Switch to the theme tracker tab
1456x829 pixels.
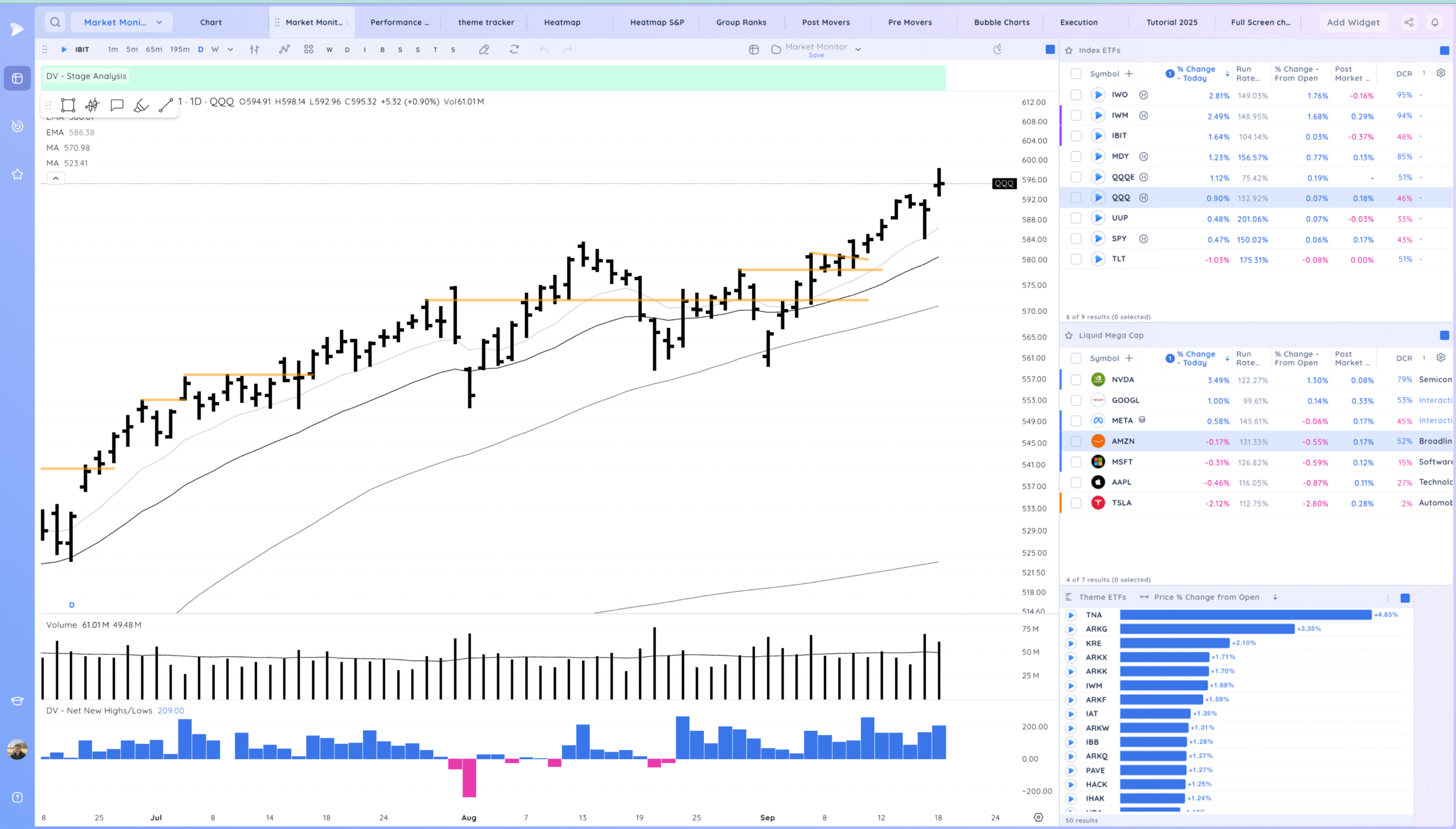point(486,22)
